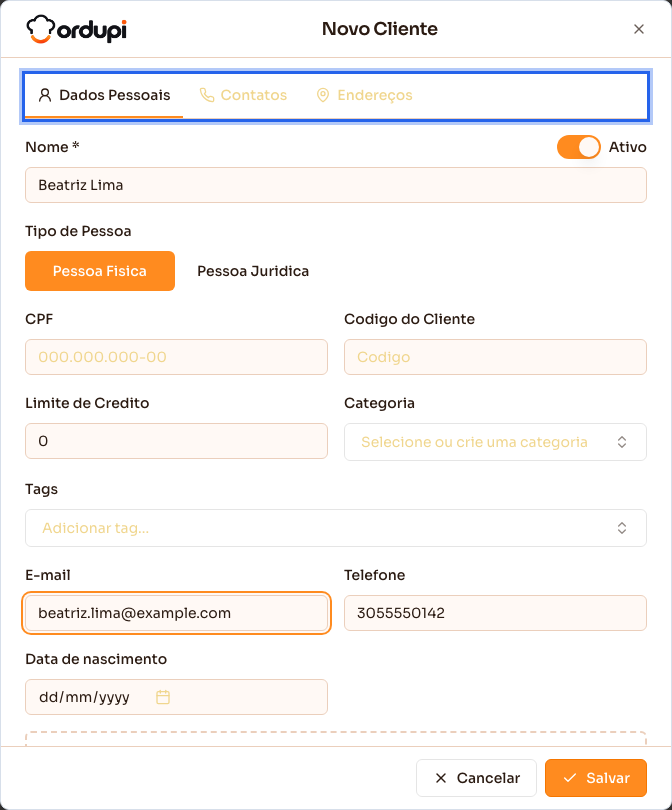Select Pessoa Juridica type
672x810 pixels.
tap(253, 271)
